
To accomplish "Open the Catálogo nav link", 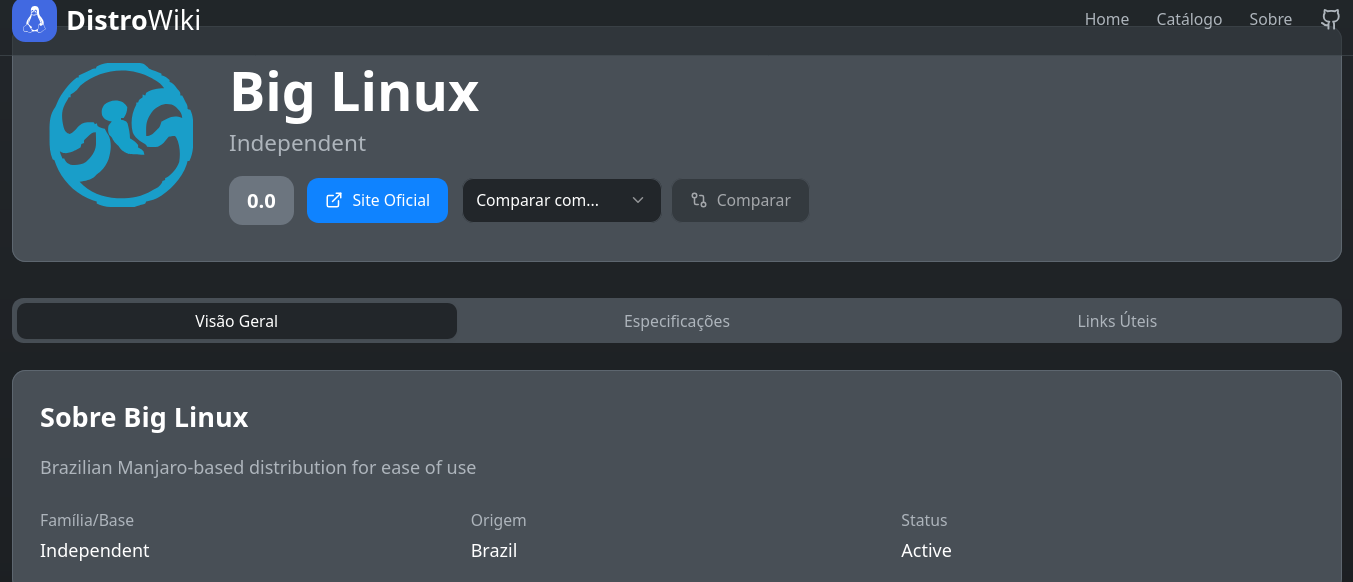I will (1189, 19).
